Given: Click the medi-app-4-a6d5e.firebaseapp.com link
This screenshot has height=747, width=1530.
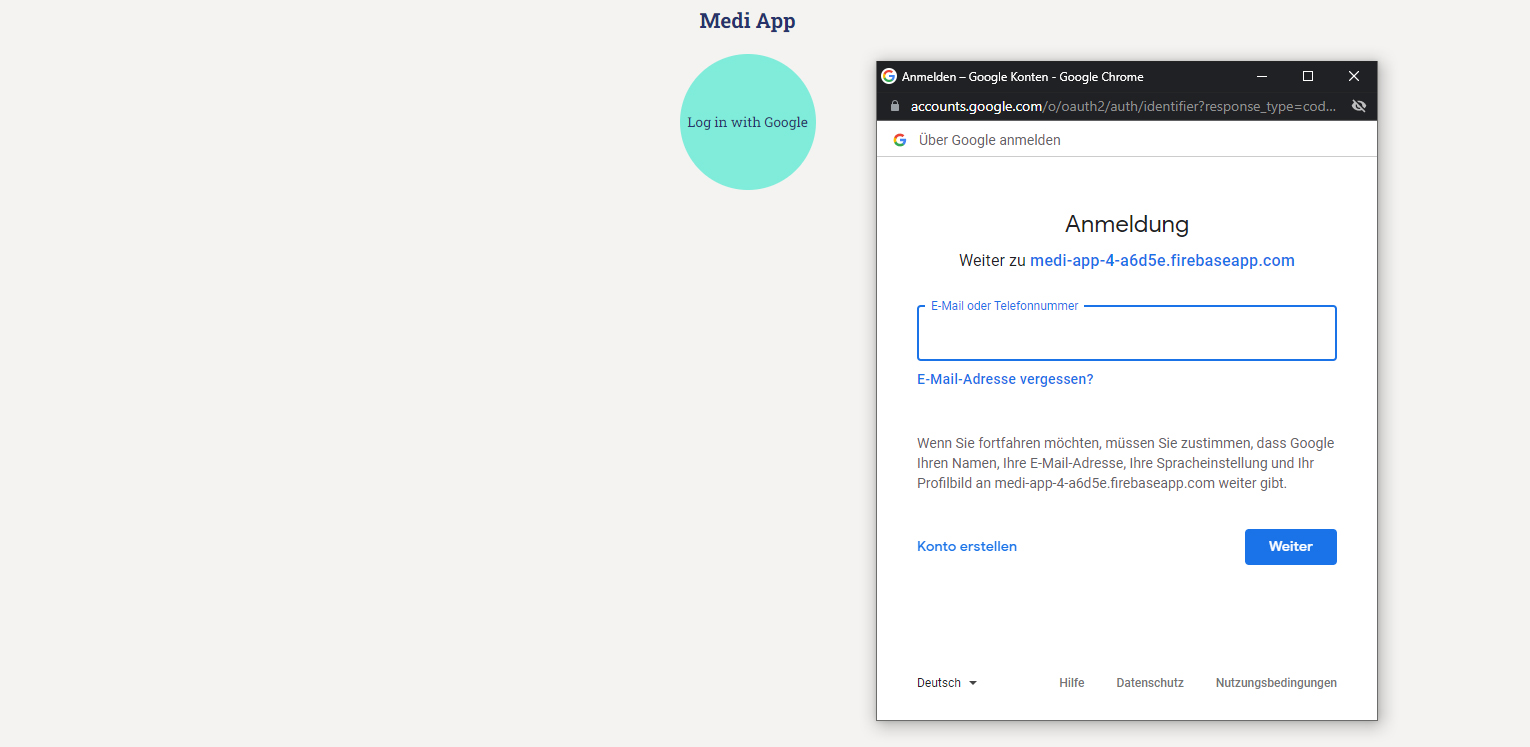Looking at the screenshot, I should click(1162, 261).
